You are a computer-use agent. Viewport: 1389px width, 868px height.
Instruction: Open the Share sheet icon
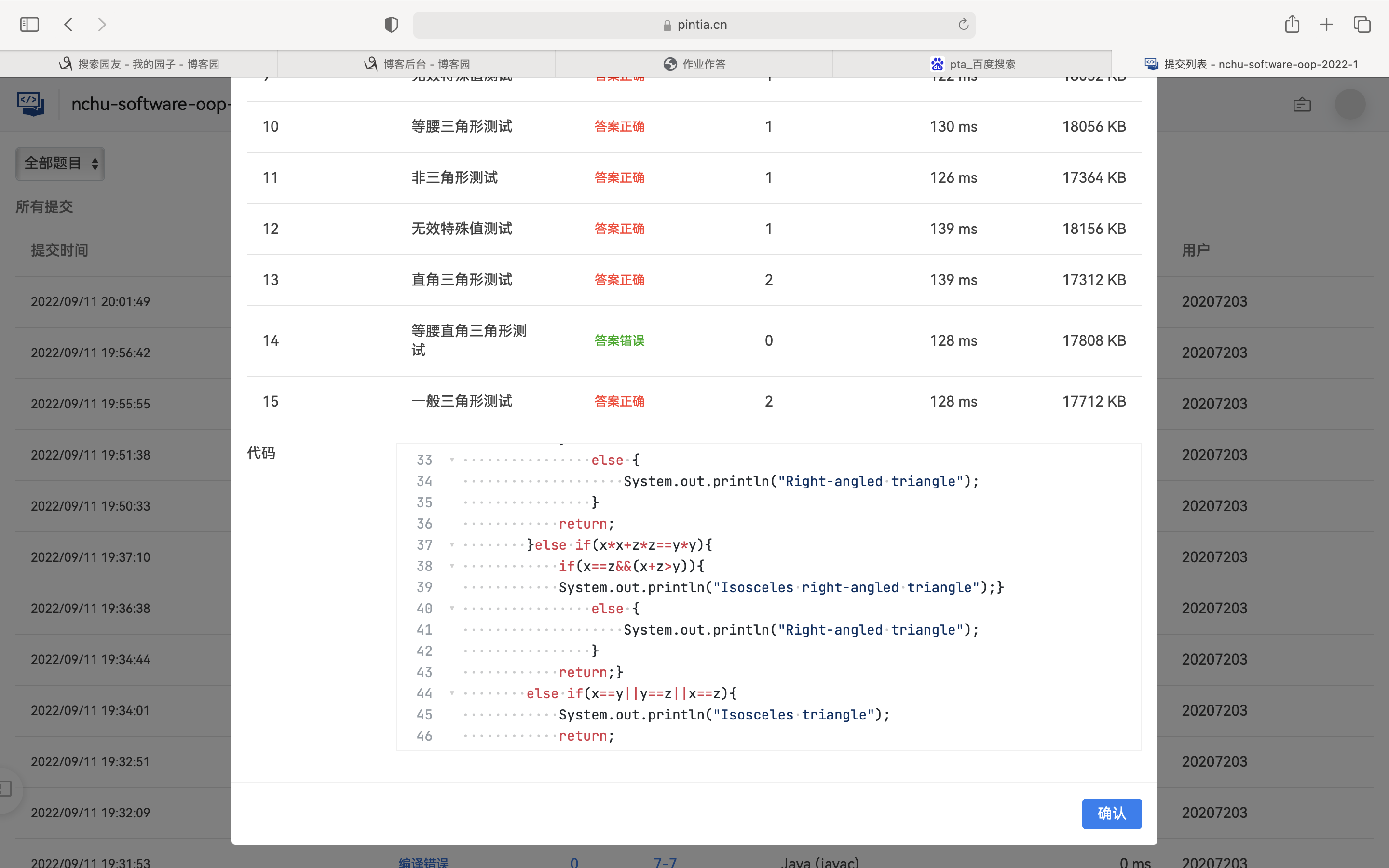click(x=1292, y=25)
